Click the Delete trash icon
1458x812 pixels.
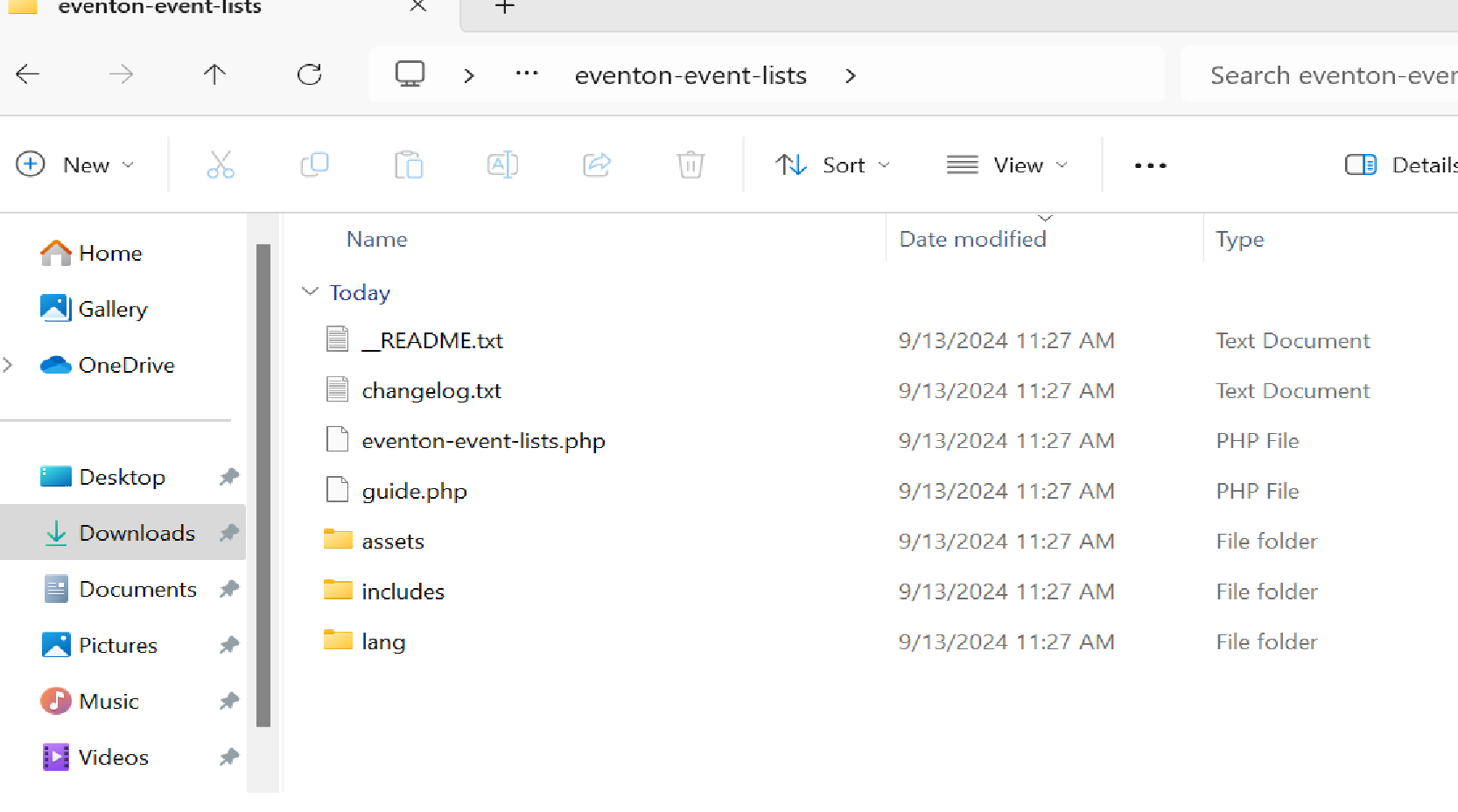coord(690,164)
